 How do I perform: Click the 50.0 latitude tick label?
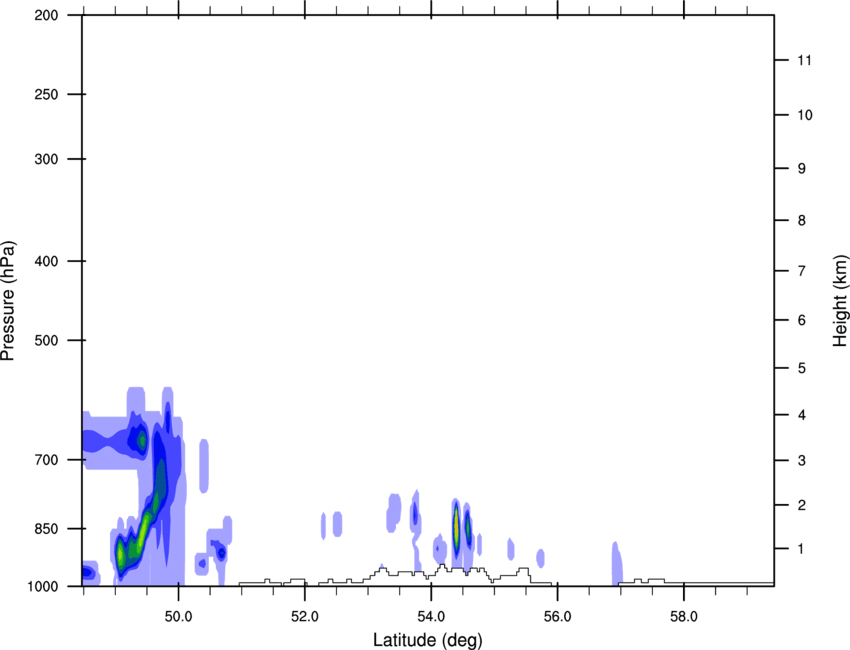[178, 617]
